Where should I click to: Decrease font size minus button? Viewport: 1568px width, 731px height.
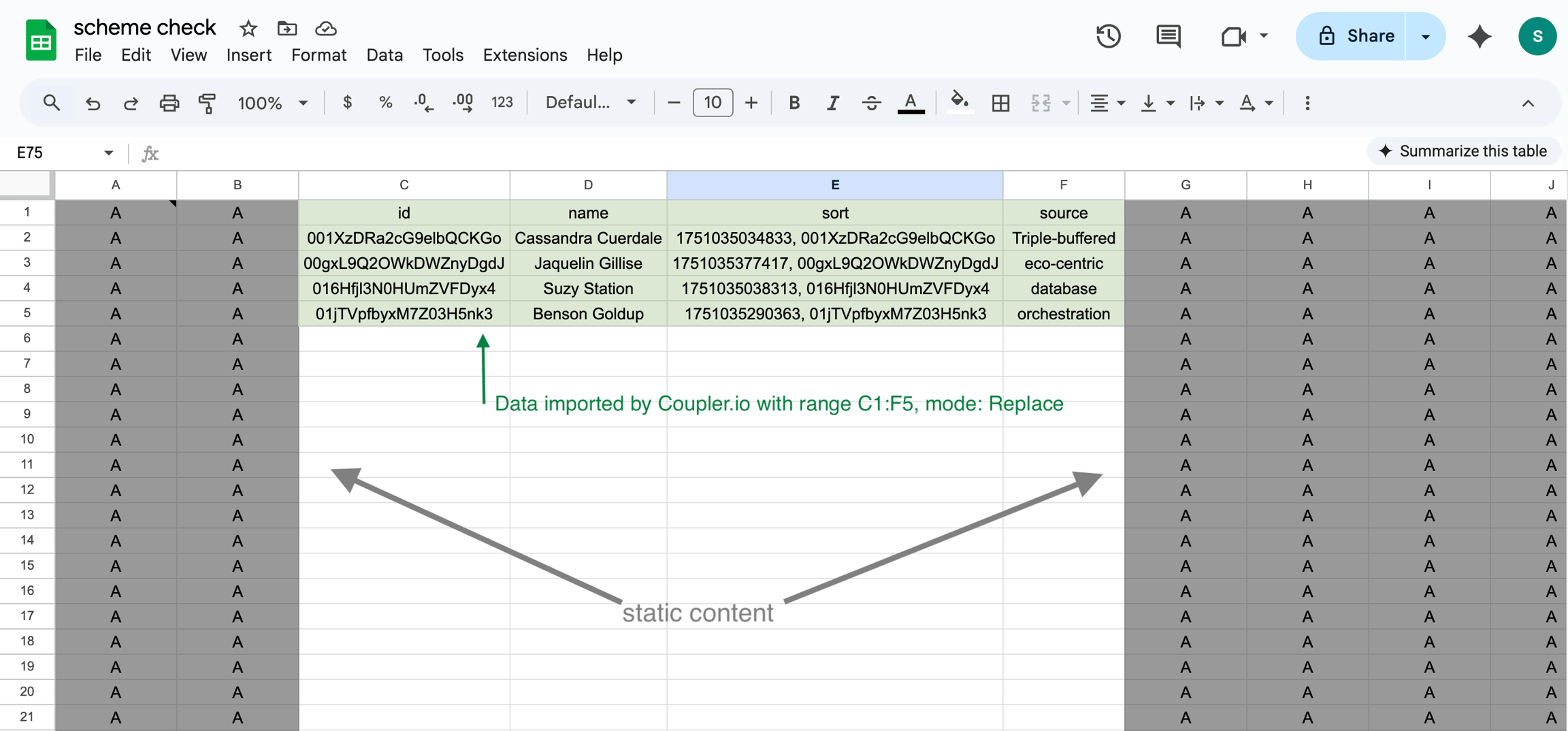pyautogui.click(x=674, y=103)
